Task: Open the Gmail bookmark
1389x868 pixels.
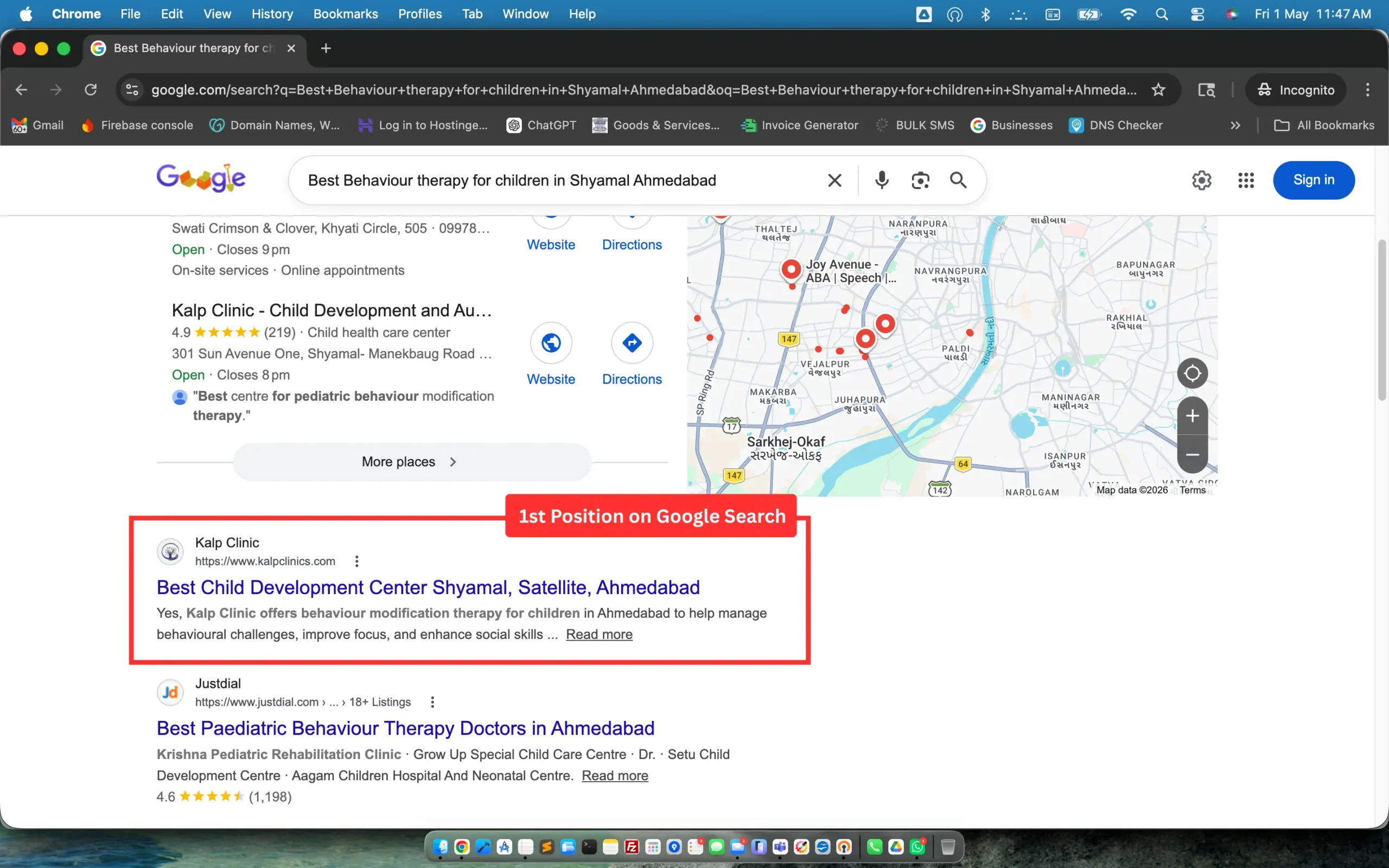Action: (37, 125)
